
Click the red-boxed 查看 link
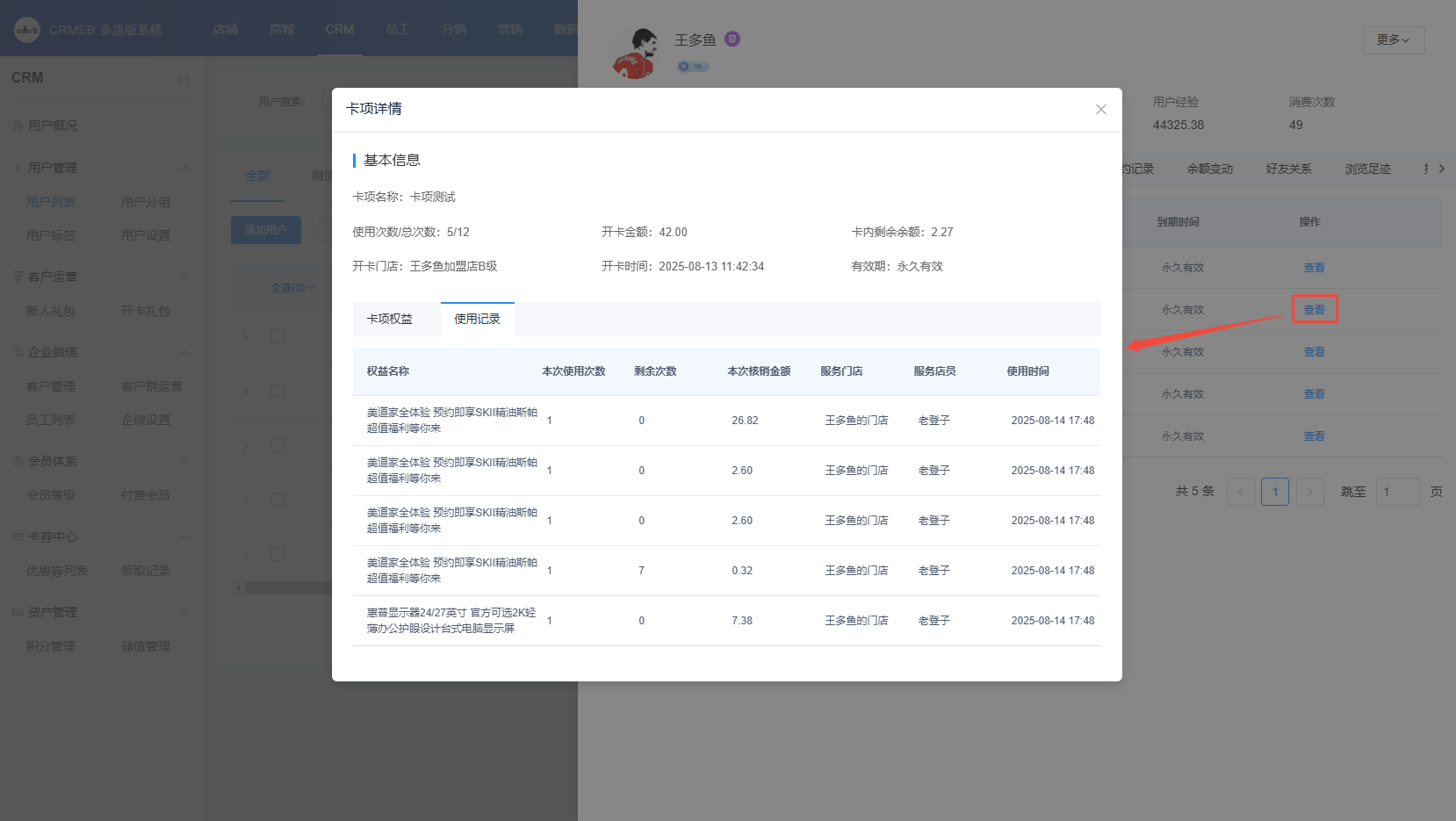coord(1314,309)
